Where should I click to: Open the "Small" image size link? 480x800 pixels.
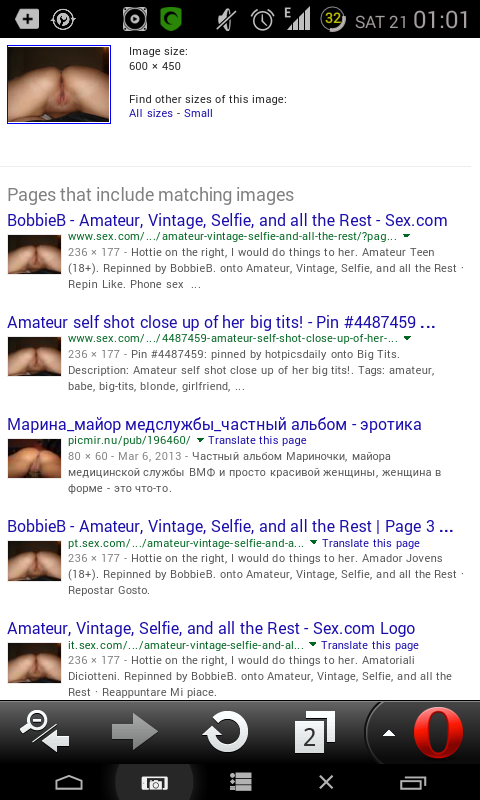click(198, 113)
